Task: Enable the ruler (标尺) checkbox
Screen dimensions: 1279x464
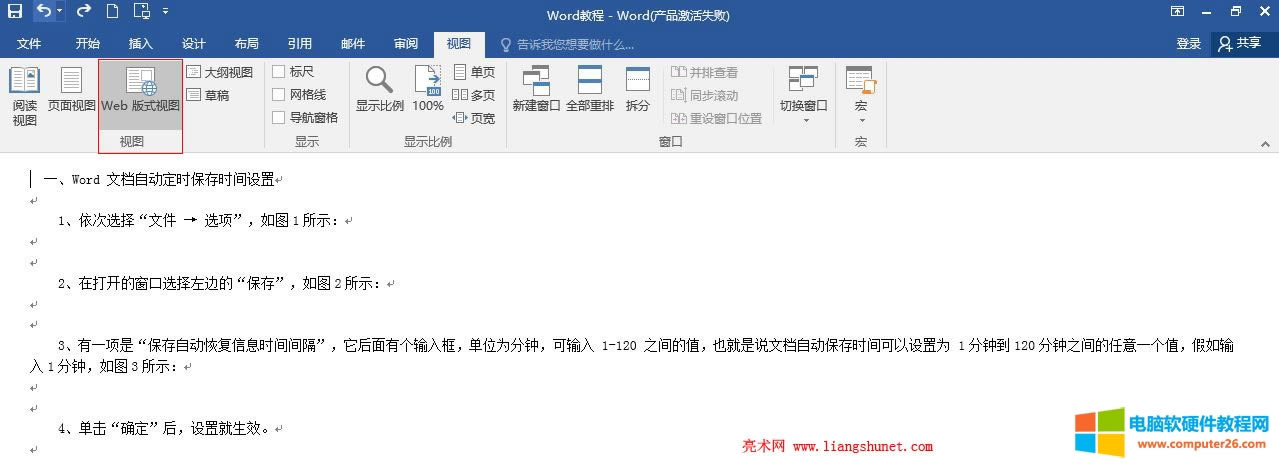Action: coord(279,72)
